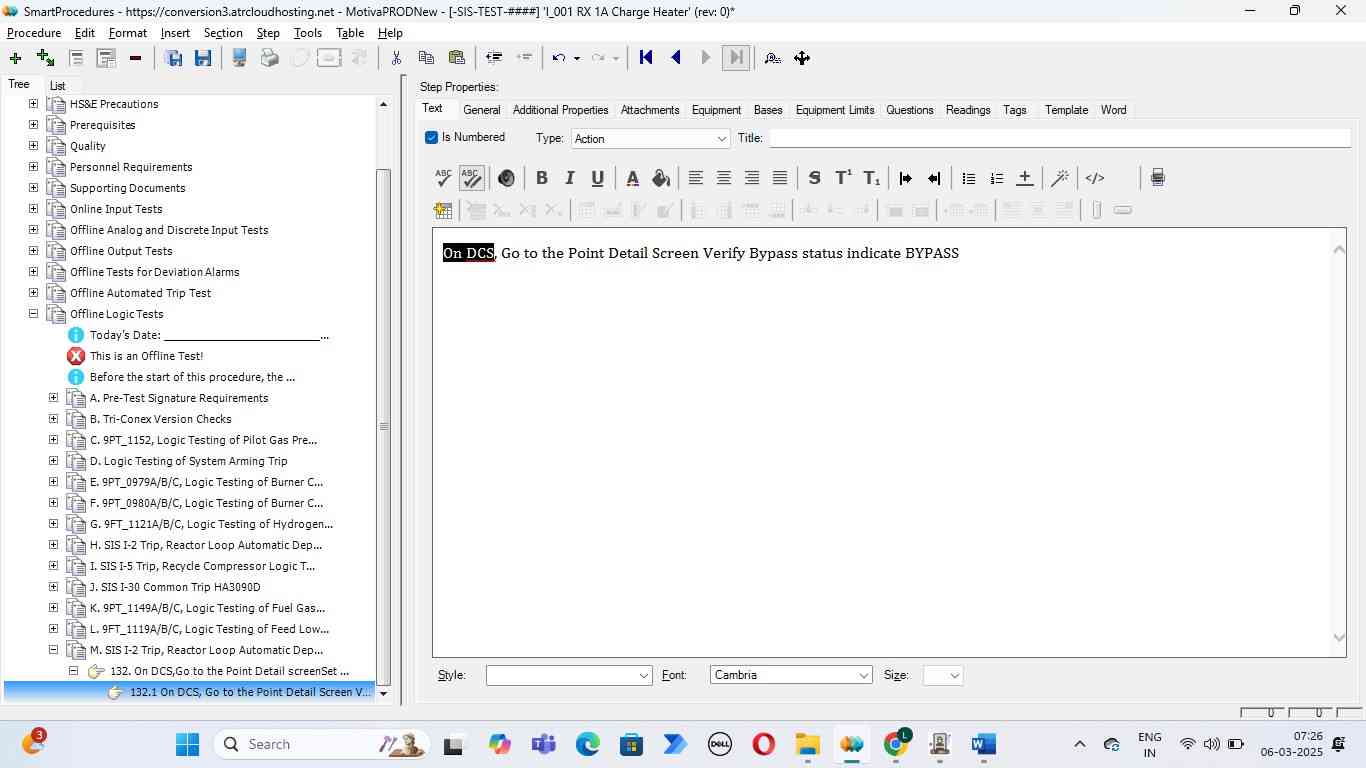Click the magic wand icon
Viewport: 1366px width, 768px height.
tap(1059, 178)
